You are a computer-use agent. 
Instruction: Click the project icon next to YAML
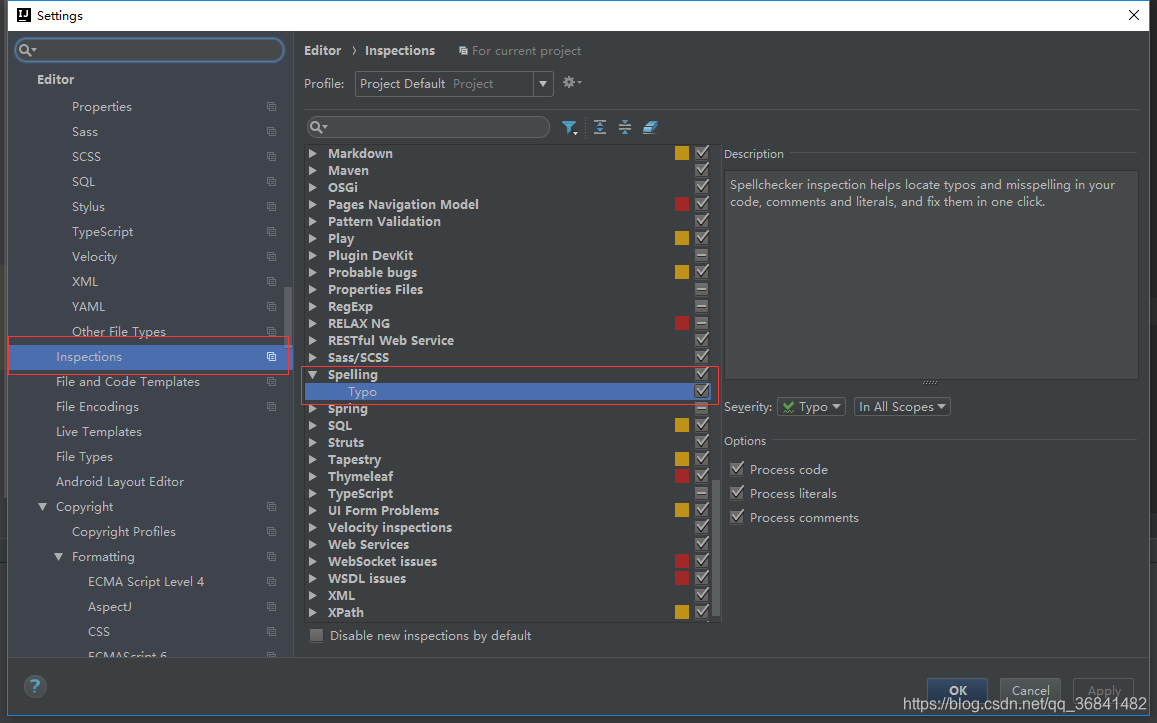coord(272,307)
